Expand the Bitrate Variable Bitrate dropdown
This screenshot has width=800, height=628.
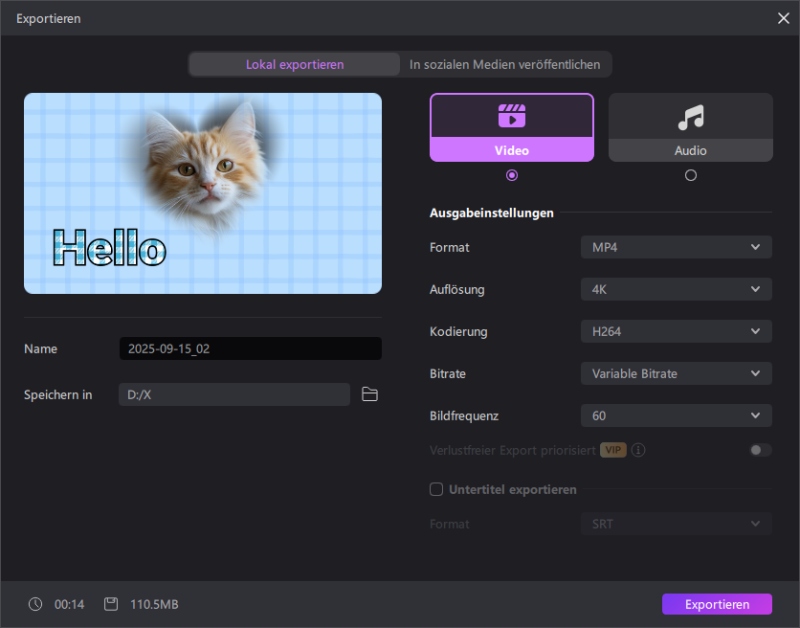click(x=676, y=373)
